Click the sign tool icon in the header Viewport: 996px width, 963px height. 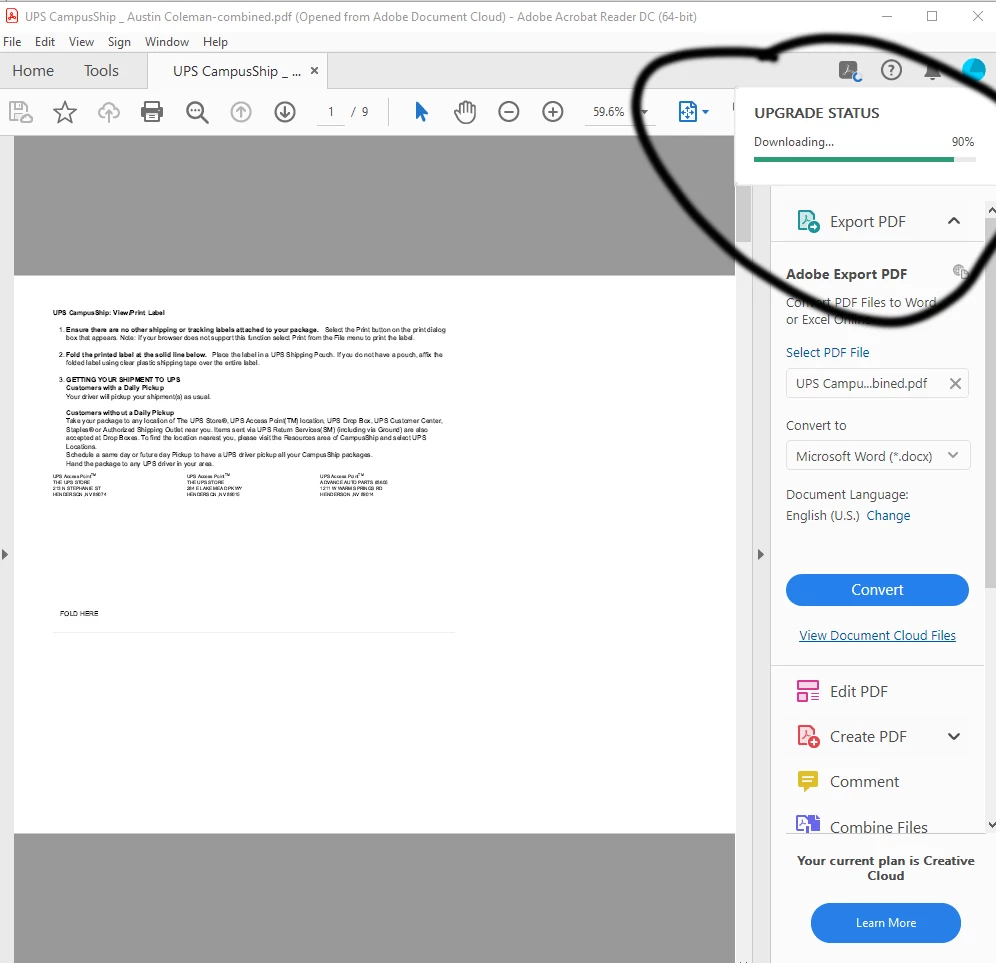click(849, 71)
